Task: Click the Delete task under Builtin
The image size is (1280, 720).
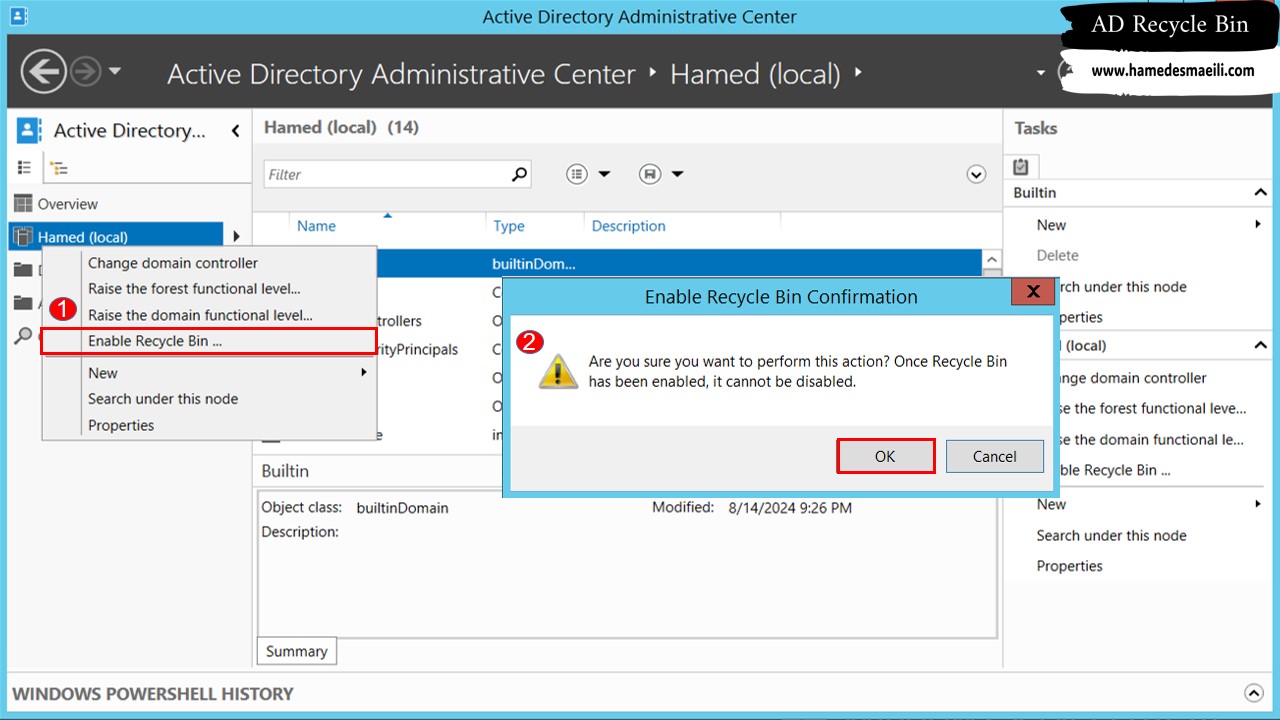Action: tap(1057, 256)
